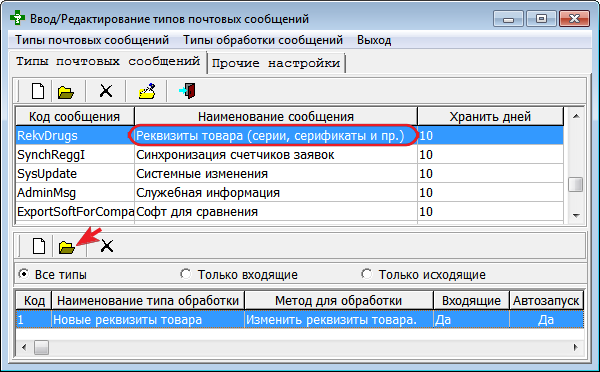Select the 'RekvDrugs' row code cell
The image size is (600, 372).
[x=75, y=135]
